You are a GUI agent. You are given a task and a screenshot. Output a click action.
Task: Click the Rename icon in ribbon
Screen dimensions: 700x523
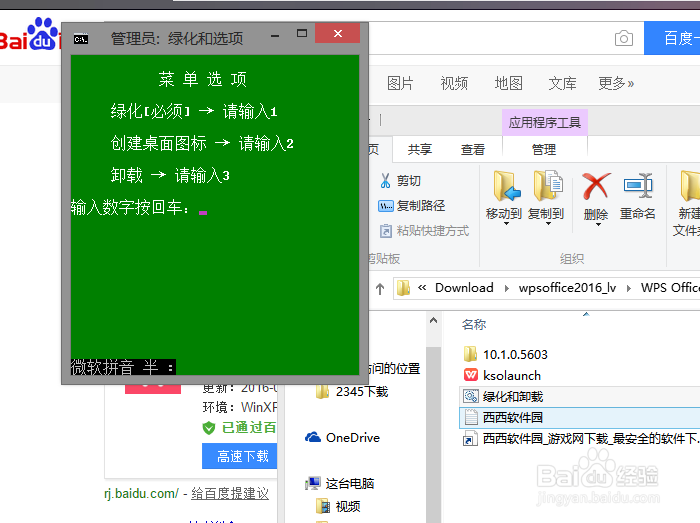click(x=638, y=185)
